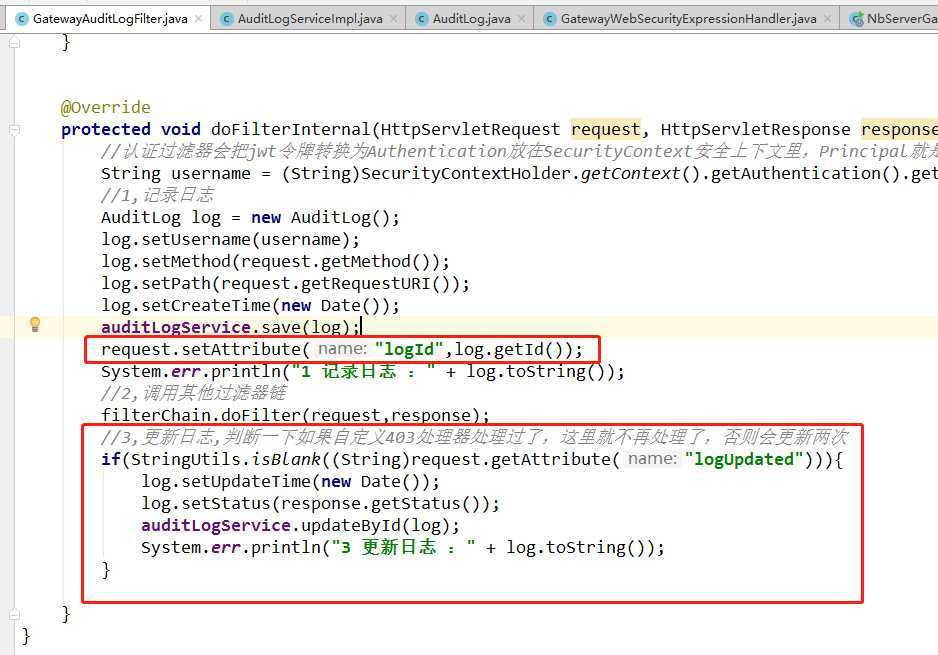The image size is (938, 655).
Task: Click the run-class icon on NbServerGa tab
Action: 857,19
